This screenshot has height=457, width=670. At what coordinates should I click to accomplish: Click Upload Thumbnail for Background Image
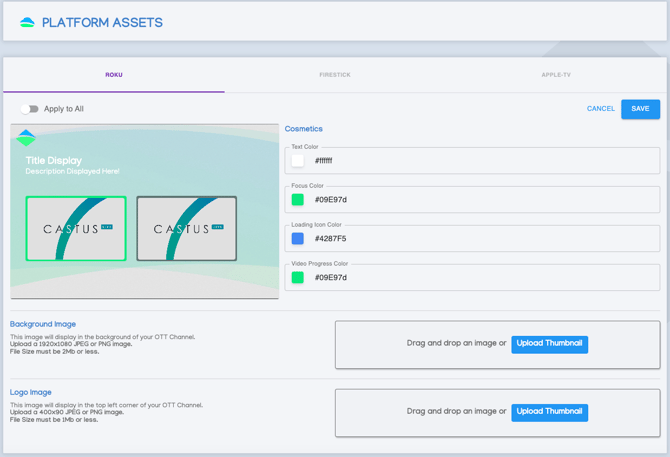point(549,344)
